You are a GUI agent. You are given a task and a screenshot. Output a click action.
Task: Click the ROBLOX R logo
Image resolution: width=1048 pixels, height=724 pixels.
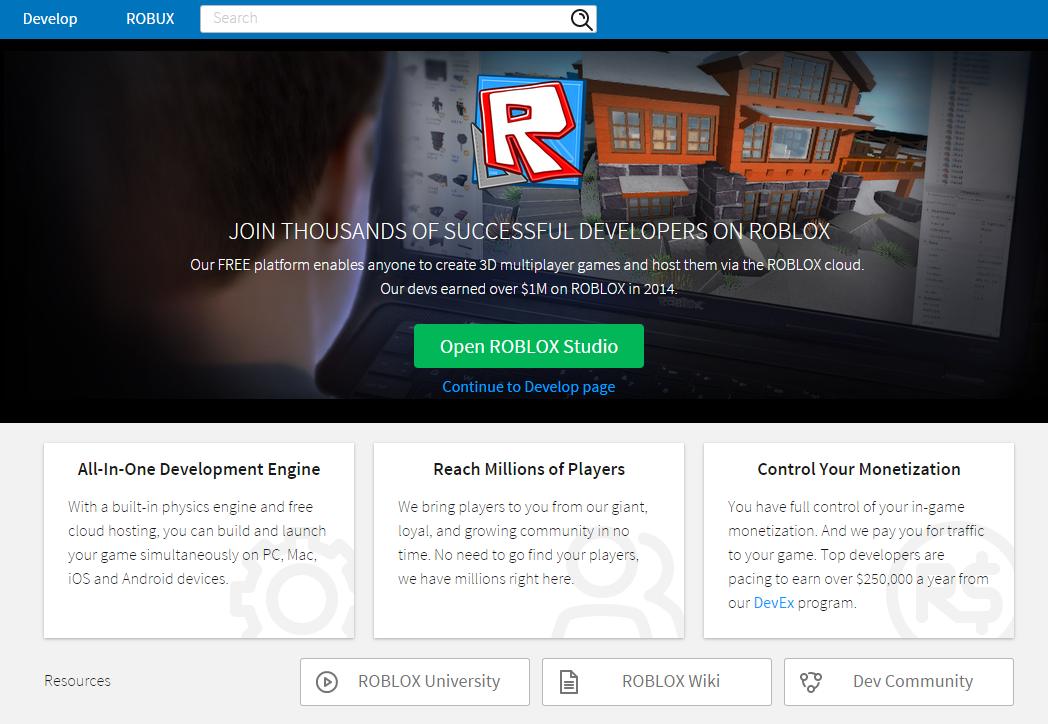coord(529,132)
